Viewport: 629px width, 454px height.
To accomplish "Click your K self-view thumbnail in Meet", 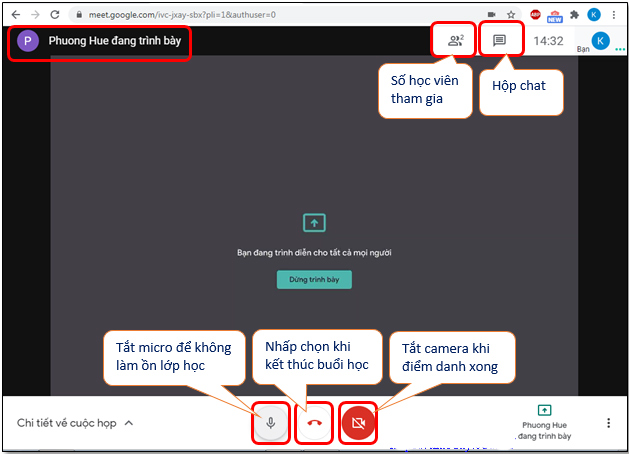I will (600, 41).
